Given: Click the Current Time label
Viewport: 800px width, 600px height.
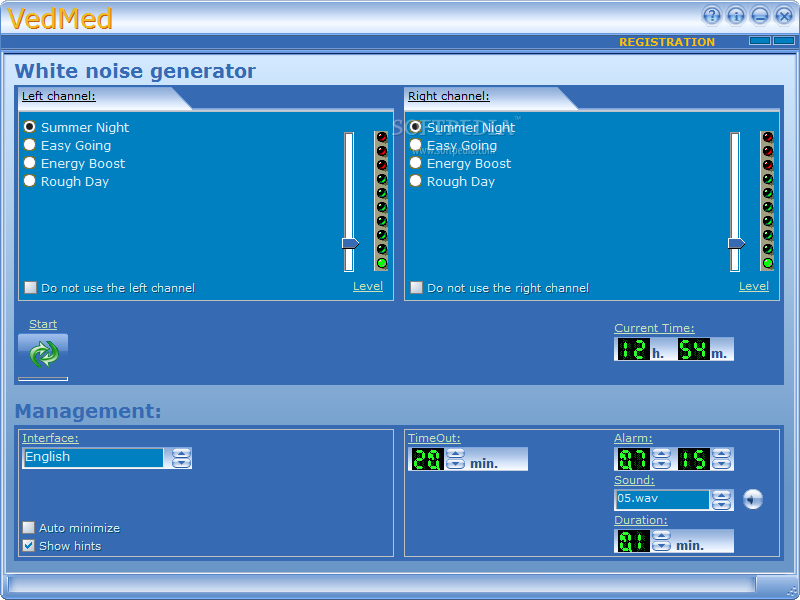Looking at the screenshot, I should [654, 328].
